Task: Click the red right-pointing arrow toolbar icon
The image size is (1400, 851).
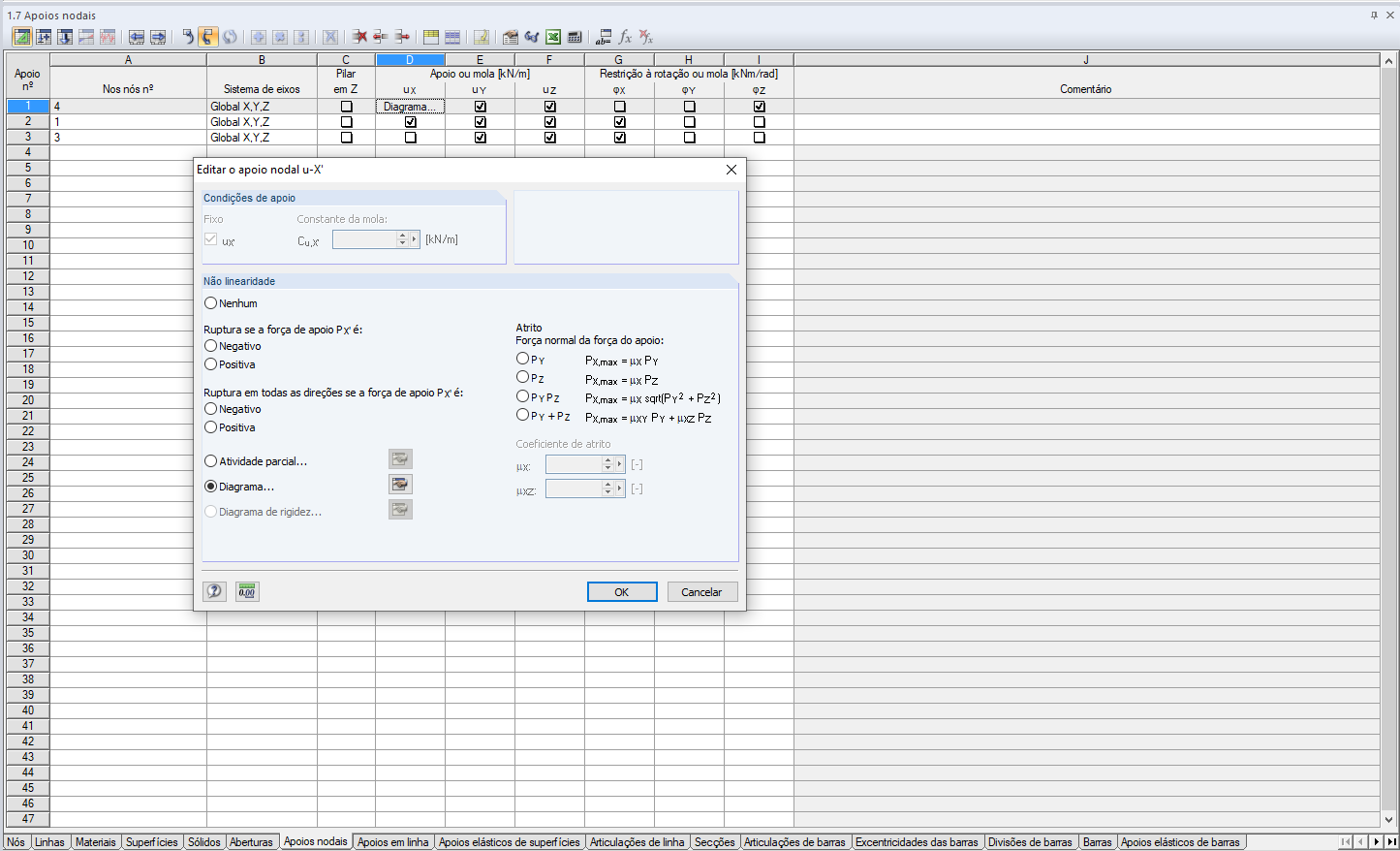Action: click(x=402, y=37)
